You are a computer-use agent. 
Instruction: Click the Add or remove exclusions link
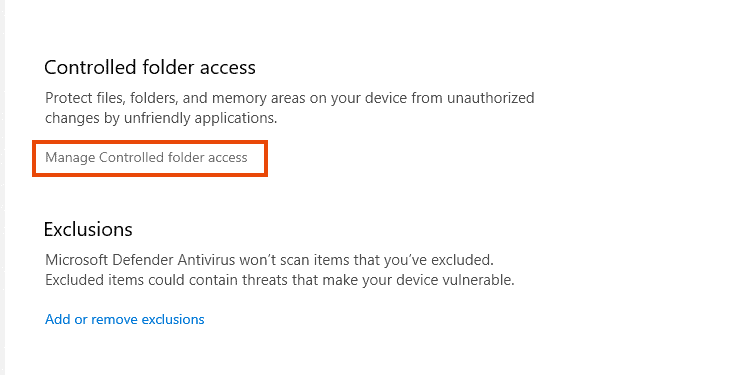pyautogui.click(x=125, y=319)
